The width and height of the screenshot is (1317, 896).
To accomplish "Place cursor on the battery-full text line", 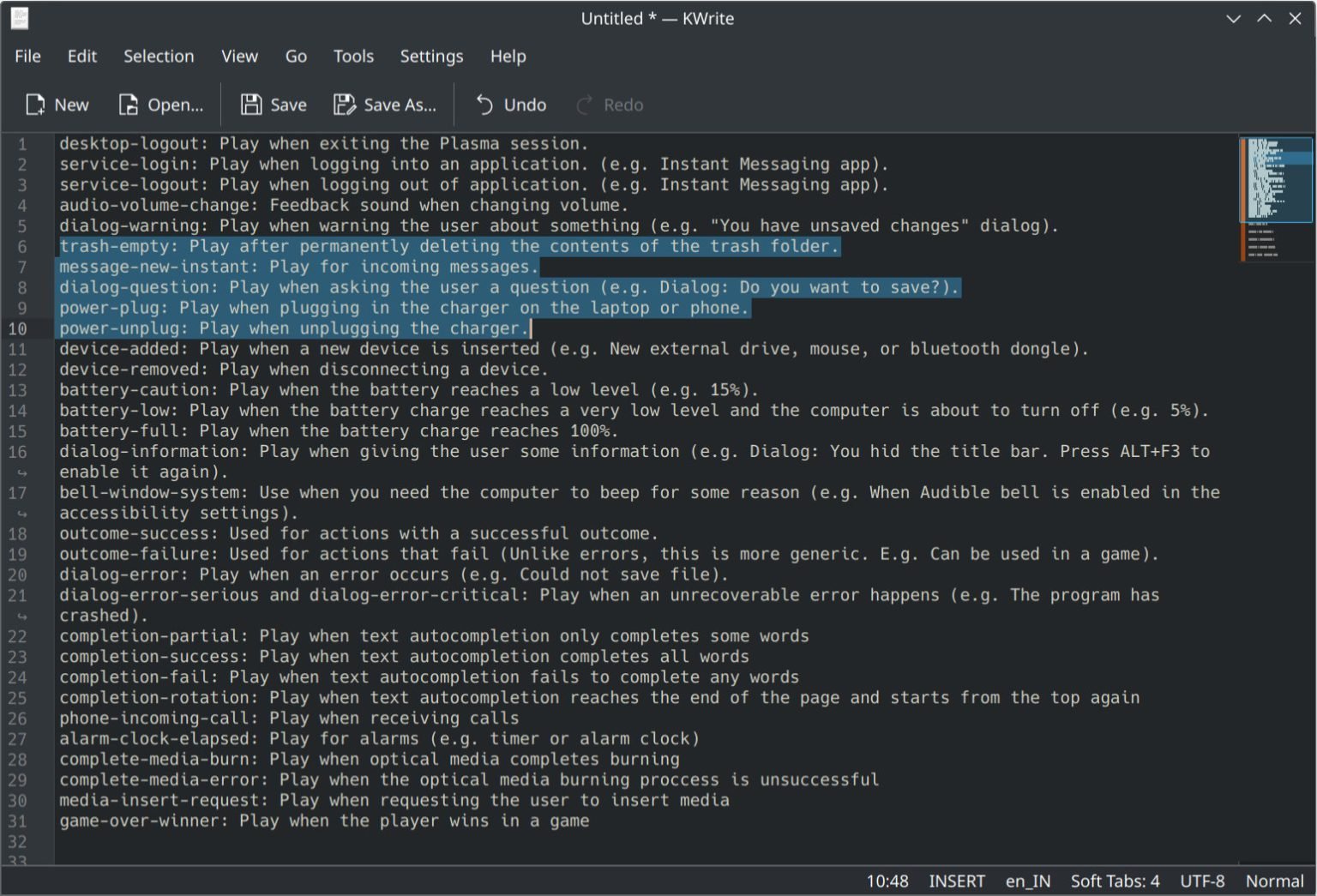I will pyautogui.click(x=338, y=431).
